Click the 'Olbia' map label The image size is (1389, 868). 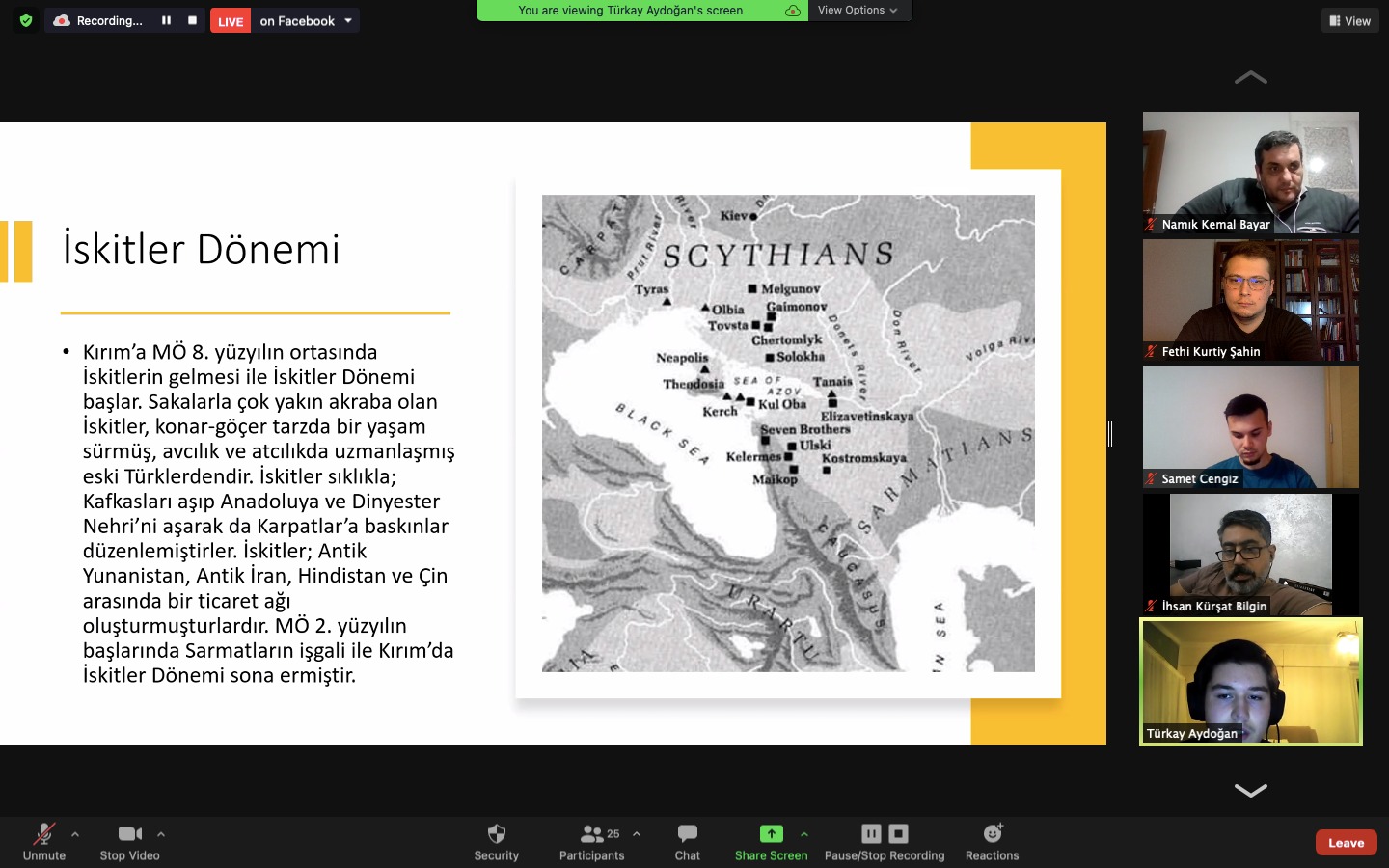(x=728, y=310)
